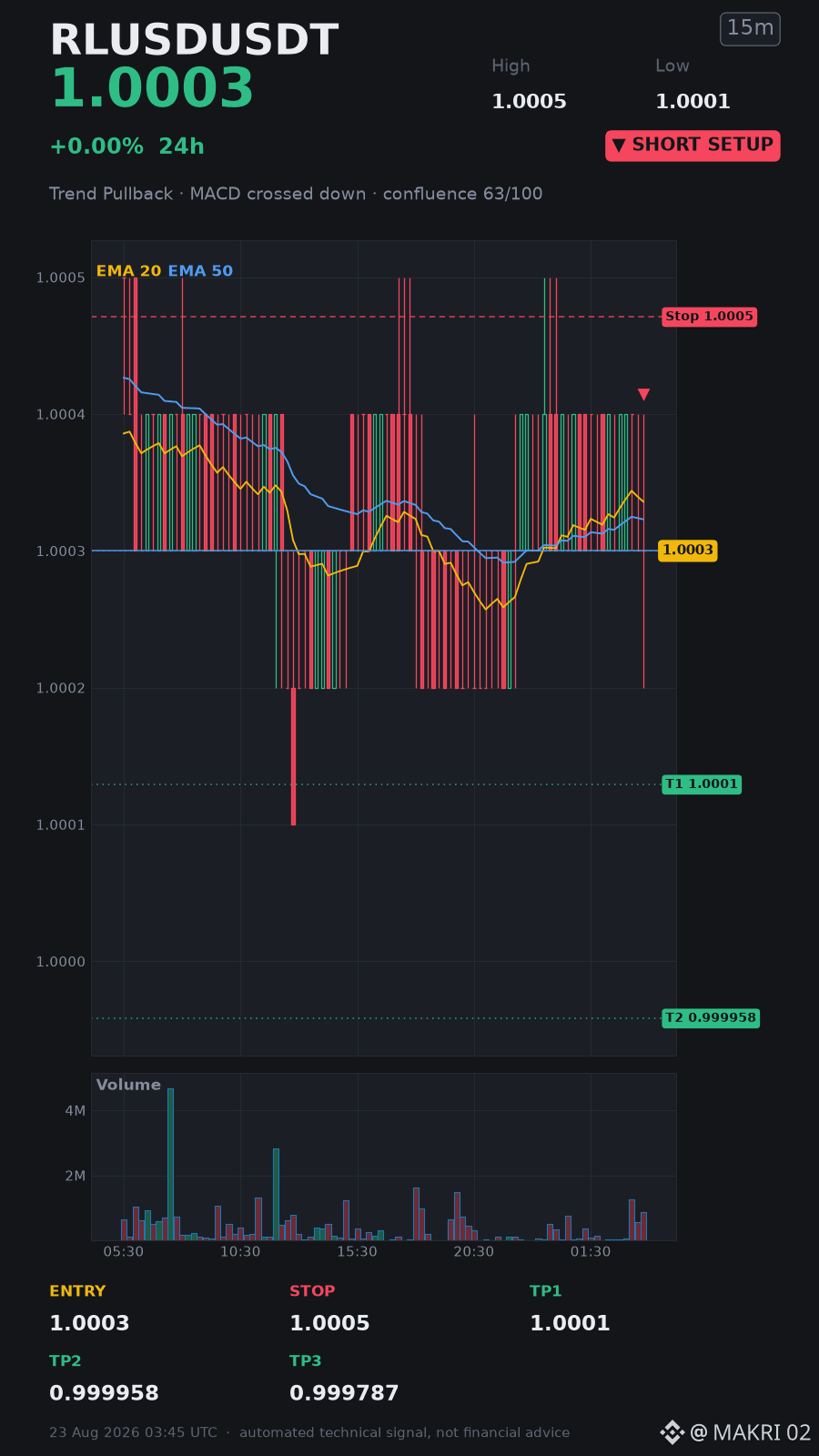
Task: Click the 20:30 time axis label
Action: click(x=473, y=1252)
